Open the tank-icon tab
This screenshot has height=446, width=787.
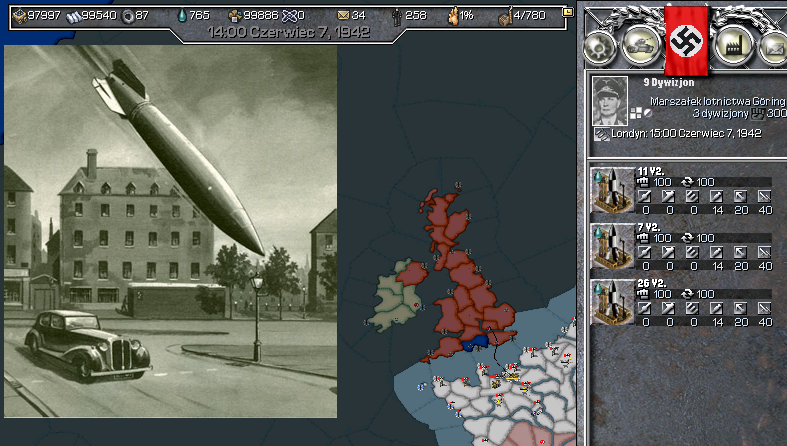pos(641,46)
